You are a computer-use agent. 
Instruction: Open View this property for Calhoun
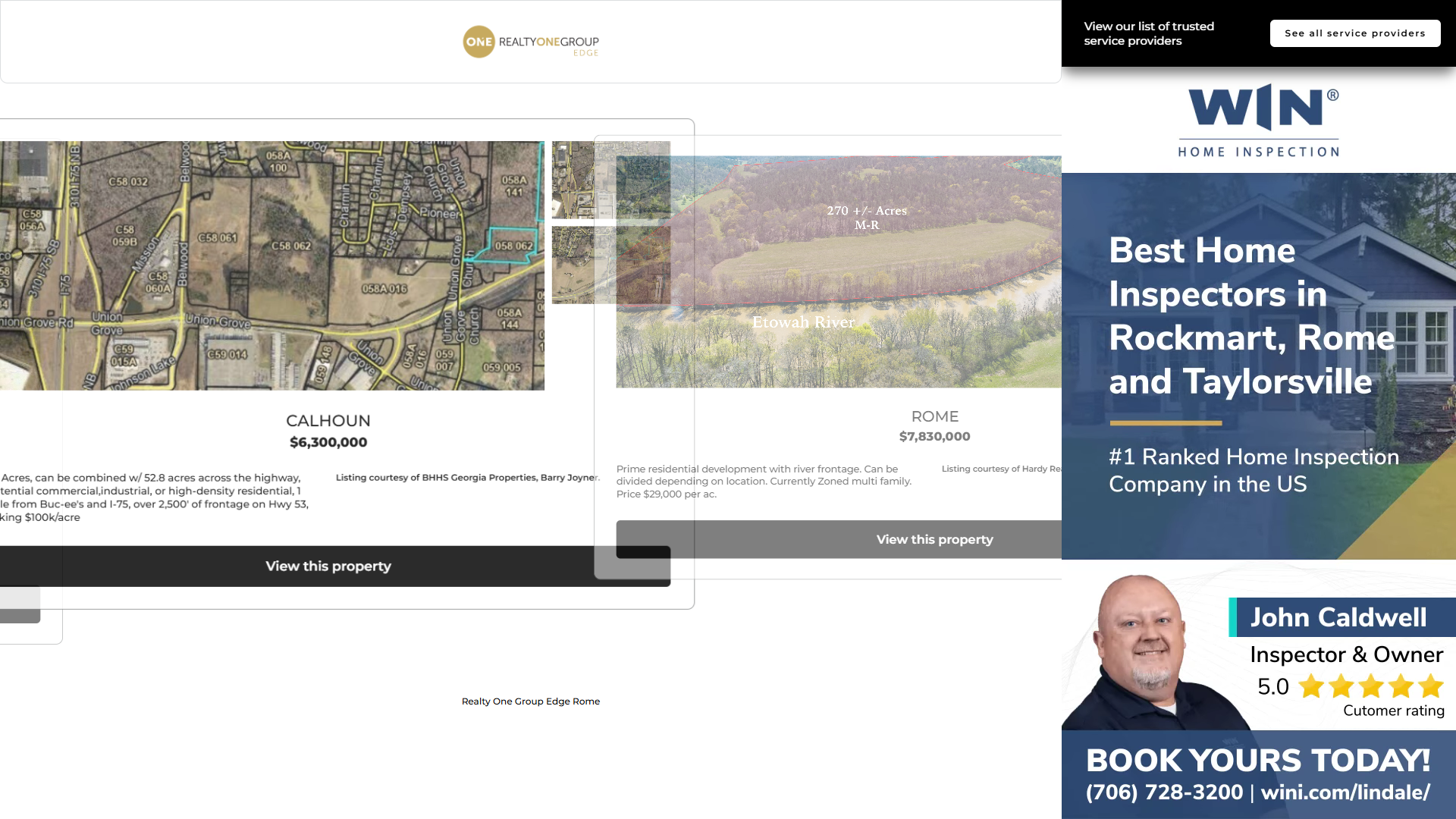coord(328,566)
